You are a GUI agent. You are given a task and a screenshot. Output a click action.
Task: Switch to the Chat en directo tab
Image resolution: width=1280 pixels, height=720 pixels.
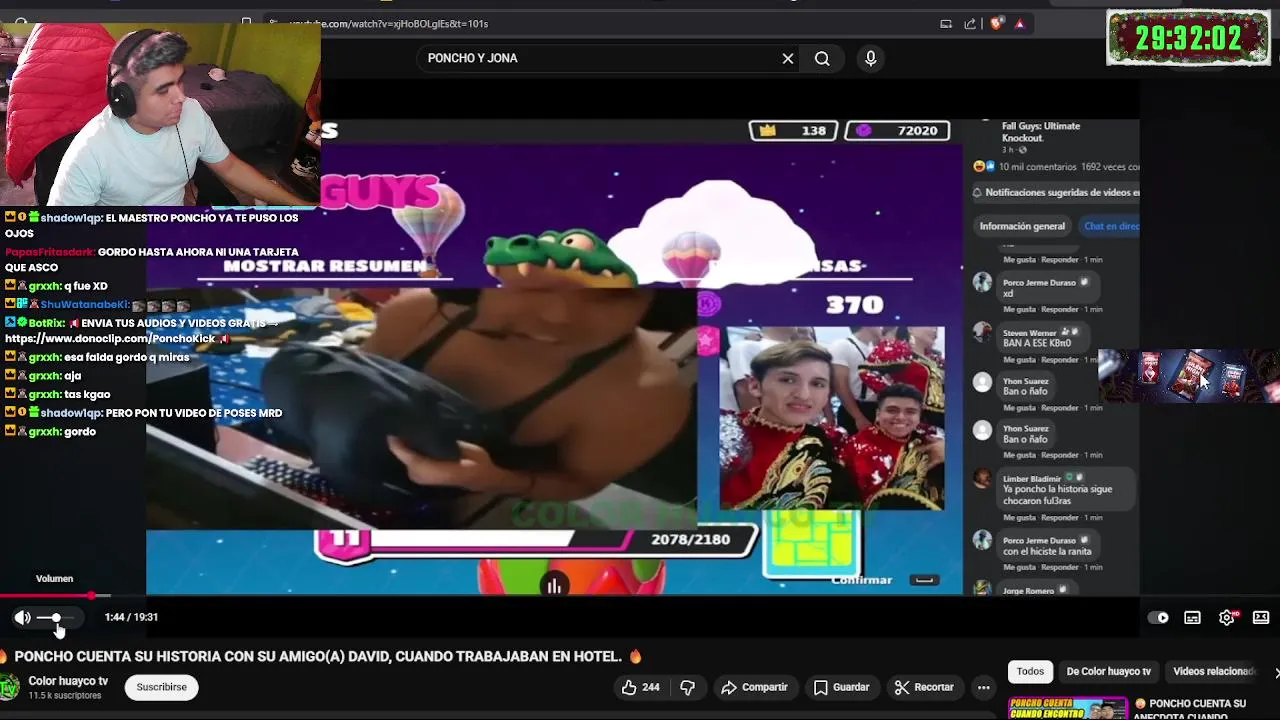[x=1111, y=226]
